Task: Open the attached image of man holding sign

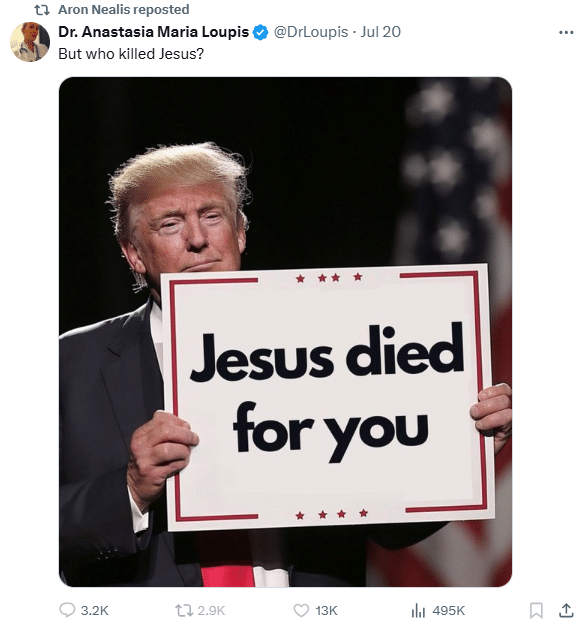Action: [285, 332]
